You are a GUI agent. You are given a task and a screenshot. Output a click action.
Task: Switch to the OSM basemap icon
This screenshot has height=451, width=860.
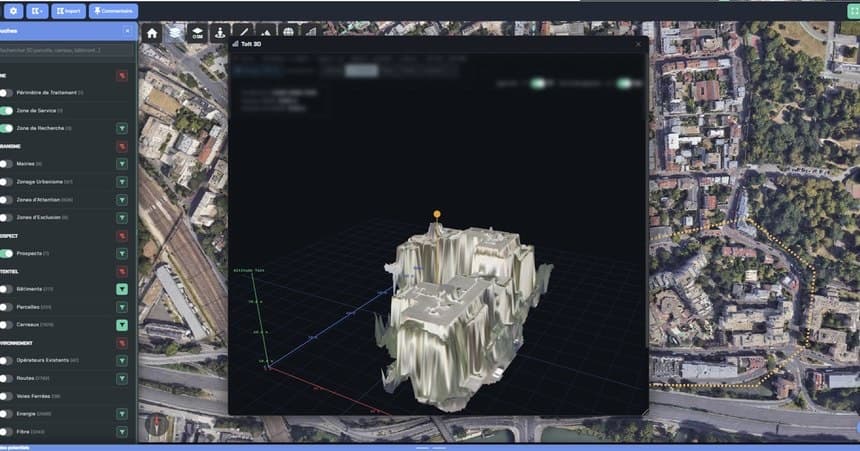[x=197, y=33]
